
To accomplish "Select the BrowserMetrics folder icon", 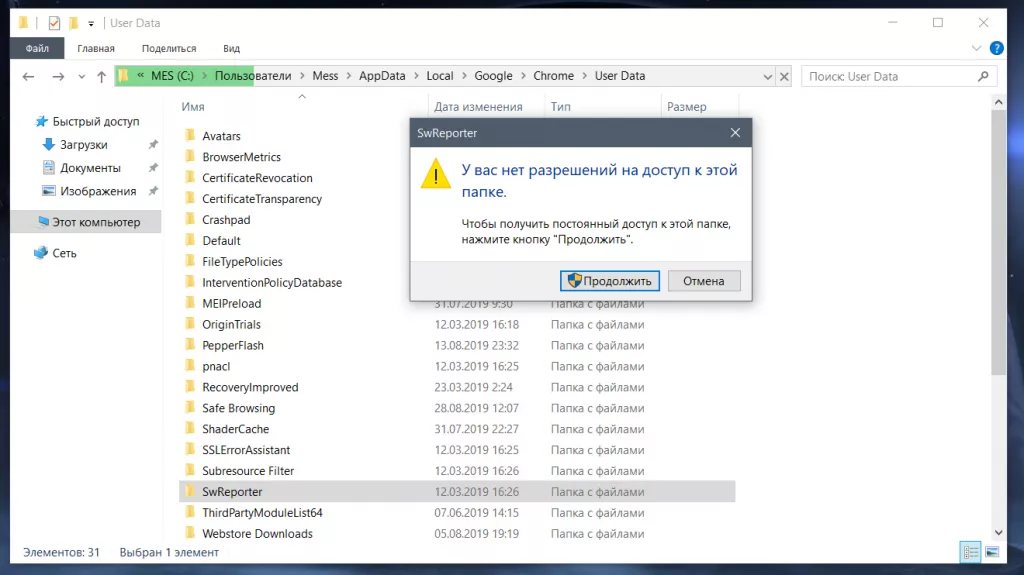I will [190, 156].
